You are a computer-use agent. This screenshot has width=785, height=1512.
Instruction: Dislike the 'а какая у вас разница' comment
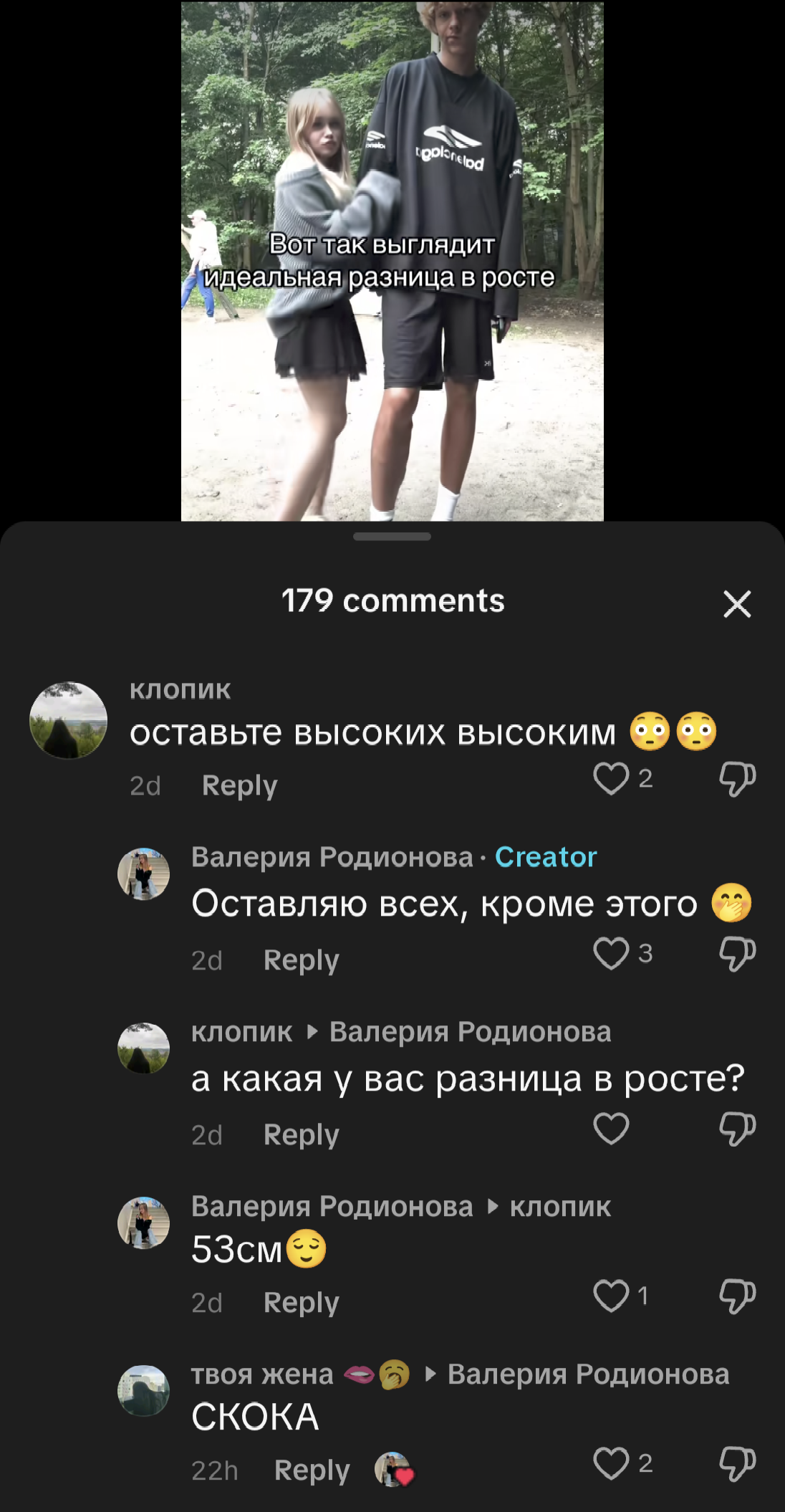coord(737,1129)
